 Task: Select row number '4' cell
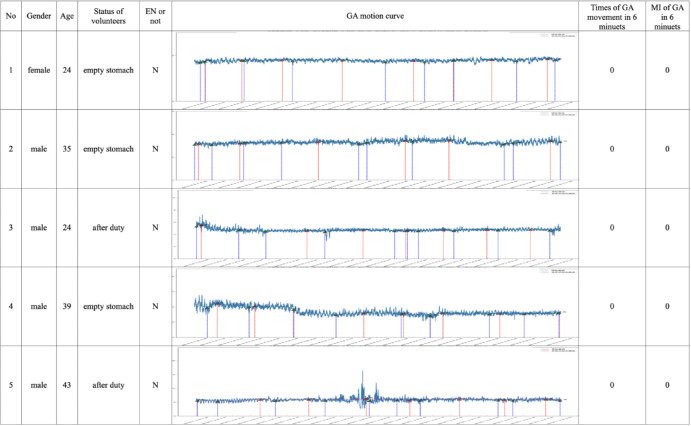click(x=11, y=306)
